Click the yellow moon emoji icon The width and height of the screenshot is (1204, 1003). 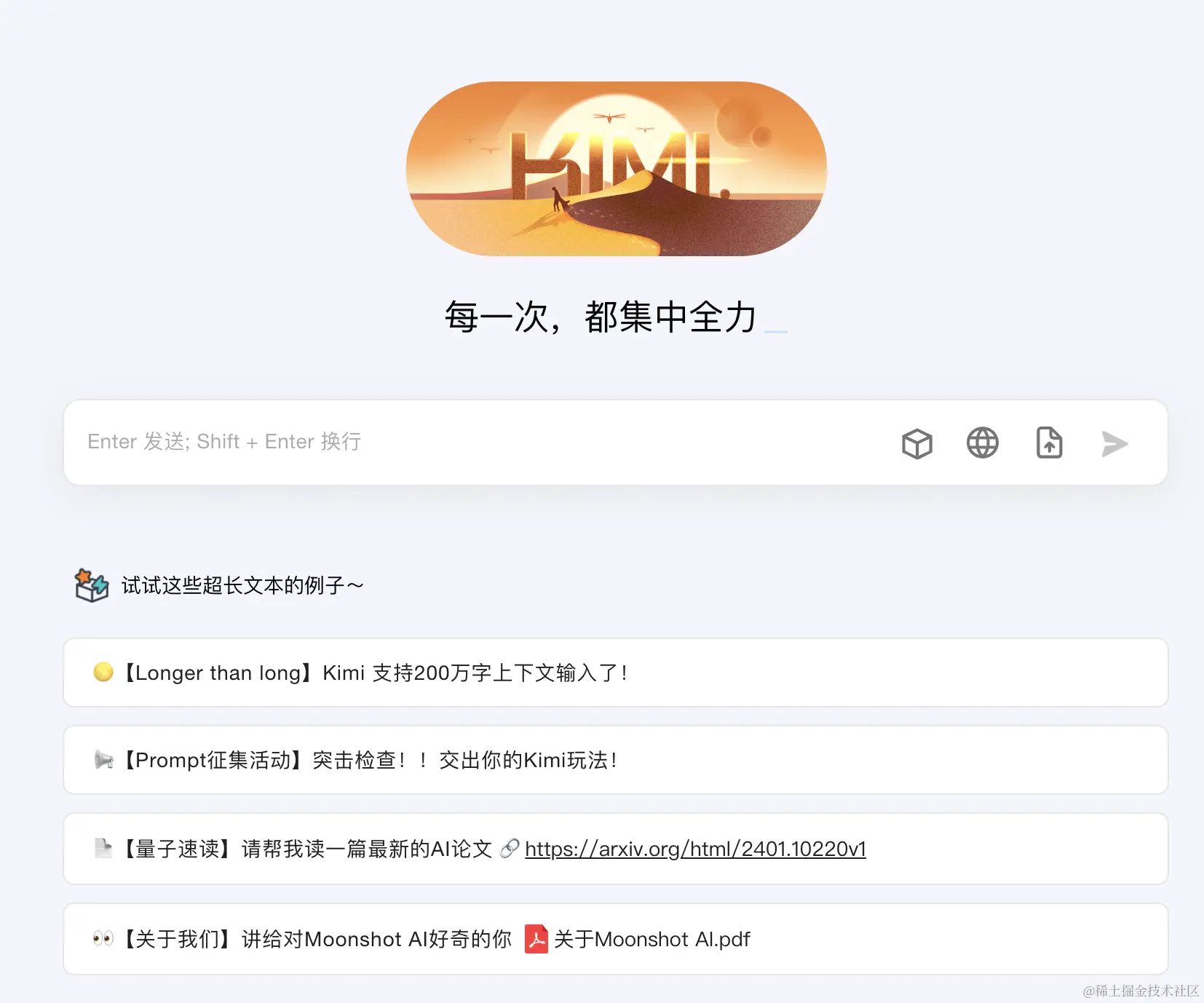coord(103,672)
